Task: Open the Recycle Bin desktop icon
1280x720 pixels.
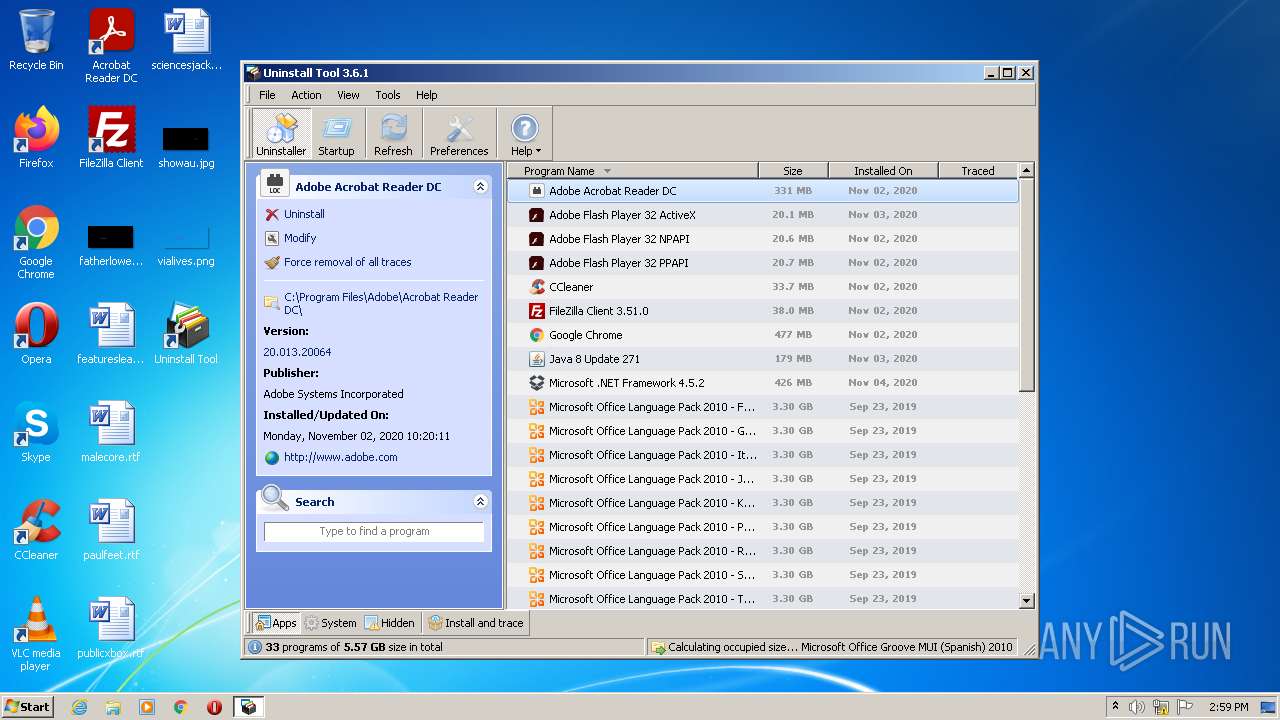Action: 36,40
